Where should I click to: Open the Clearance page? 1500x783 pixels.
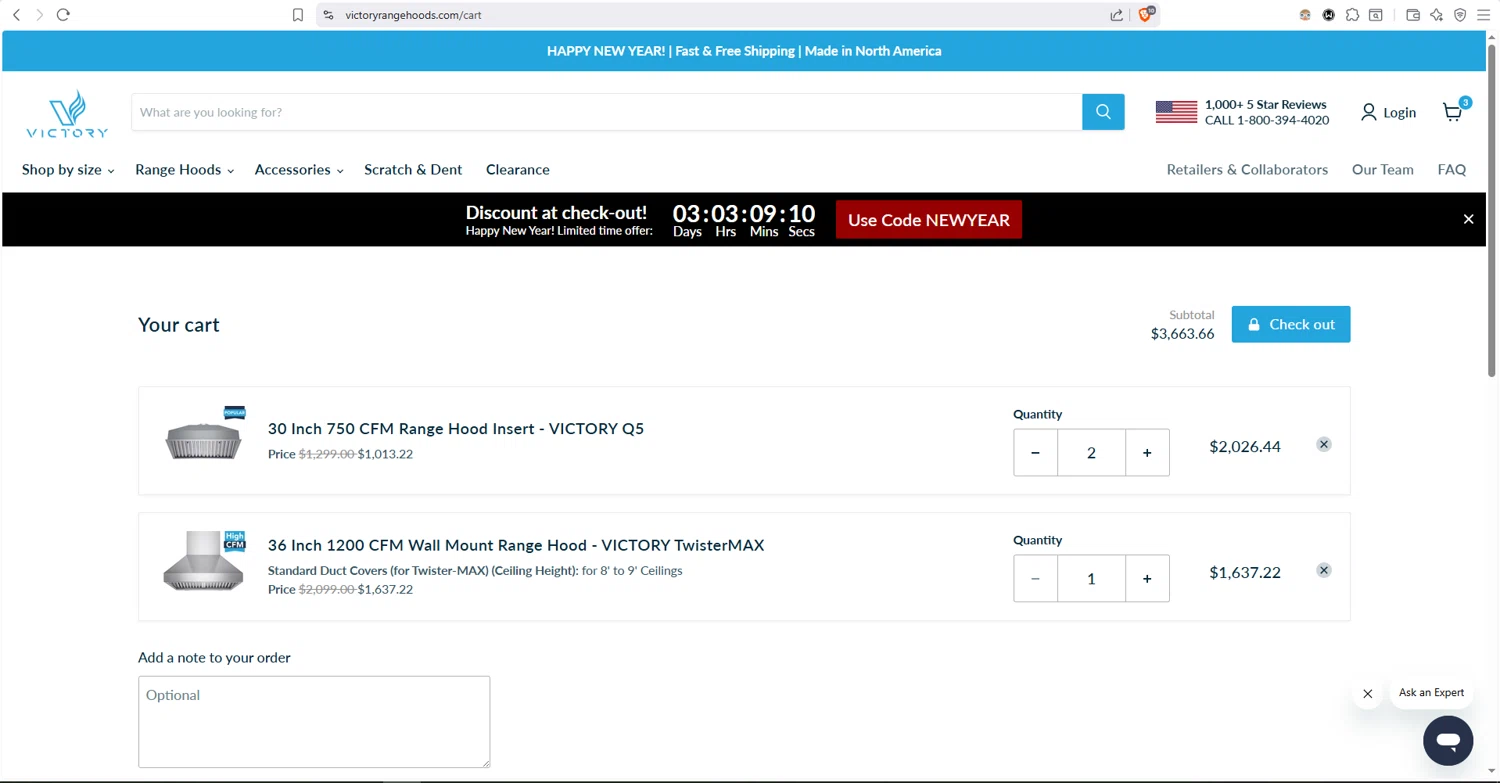click(x=518, y=170)
